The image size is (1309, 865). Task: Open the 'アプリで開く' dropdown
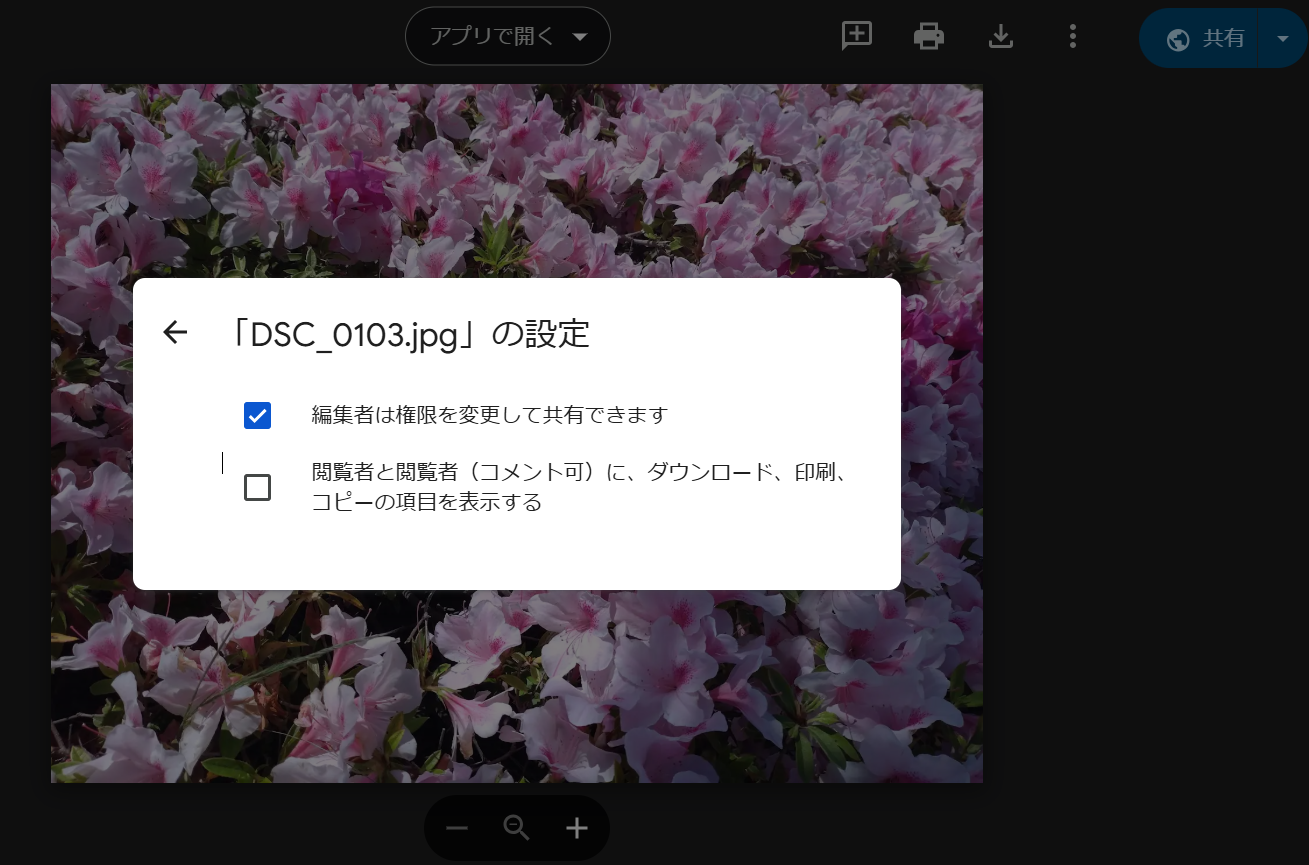click(508, 37)
